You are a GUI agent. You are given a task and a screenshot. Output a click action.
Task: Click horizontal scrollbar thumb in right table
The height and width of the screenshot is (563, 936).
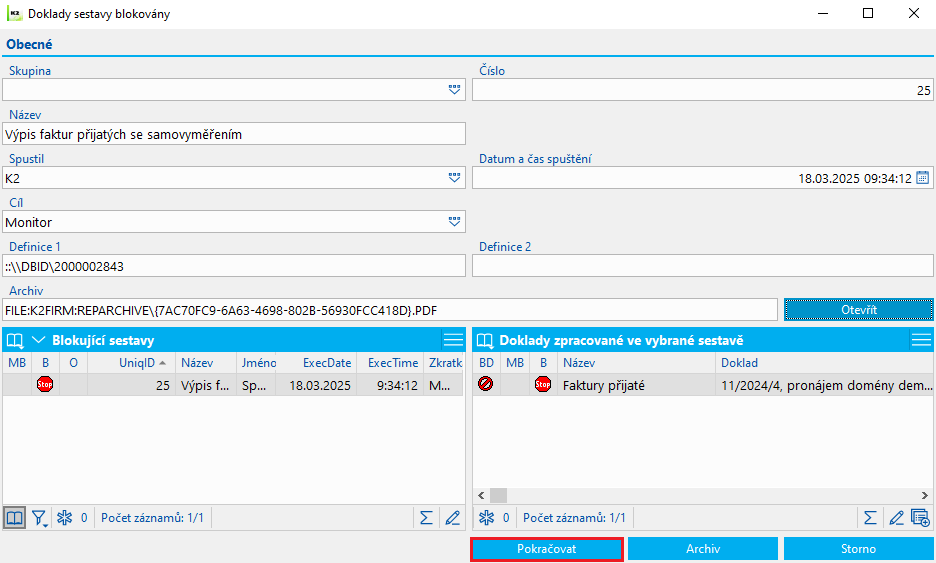pos(498,496)
